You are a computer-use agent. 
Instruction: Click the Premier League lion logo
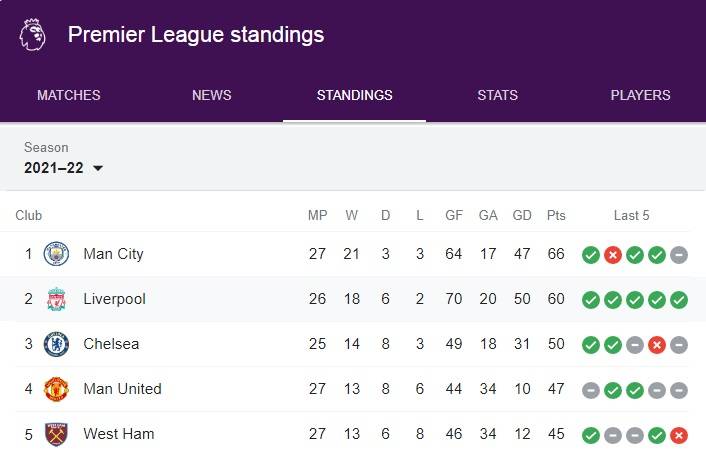click(x=33, y=35)
